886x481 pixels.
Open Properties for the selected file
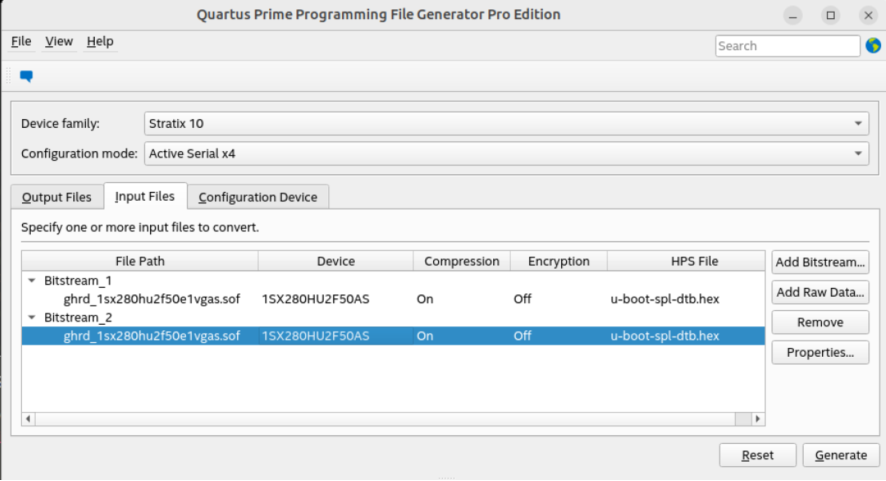pos(820,352)
